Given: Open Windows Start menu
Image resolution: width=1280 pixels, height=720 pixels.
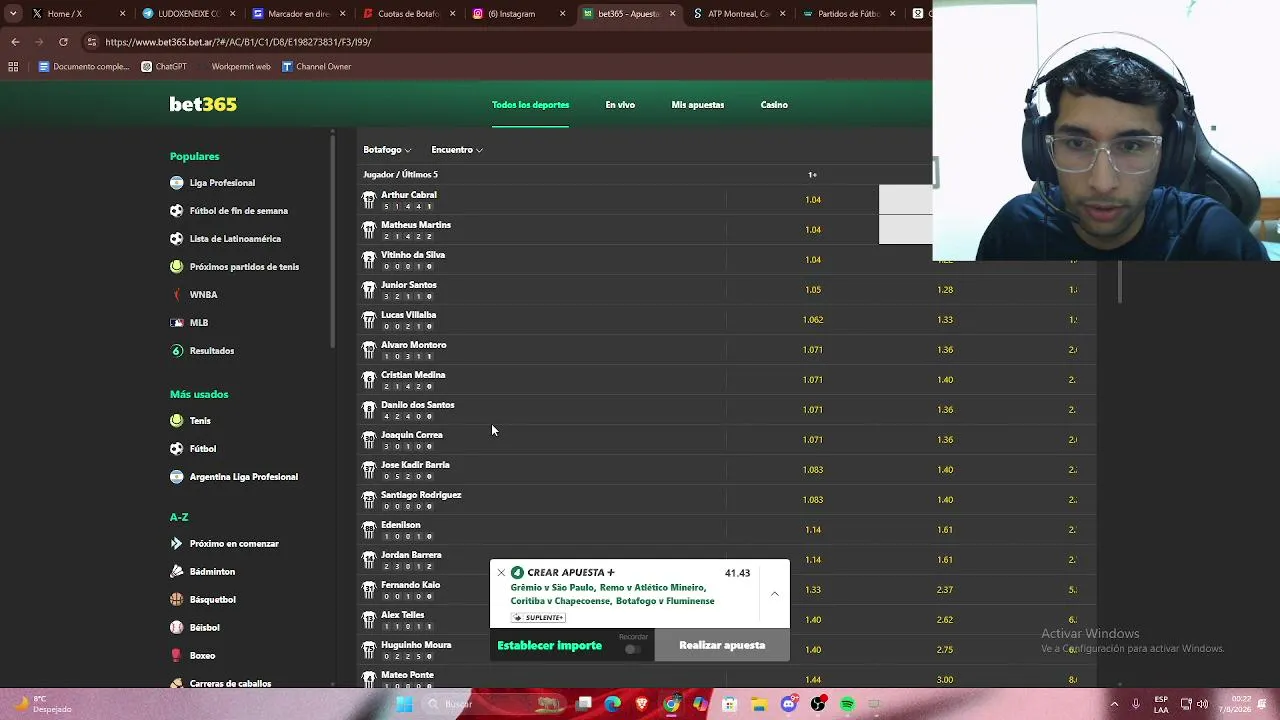Looking at the screenshot, I should pos(404,704).
